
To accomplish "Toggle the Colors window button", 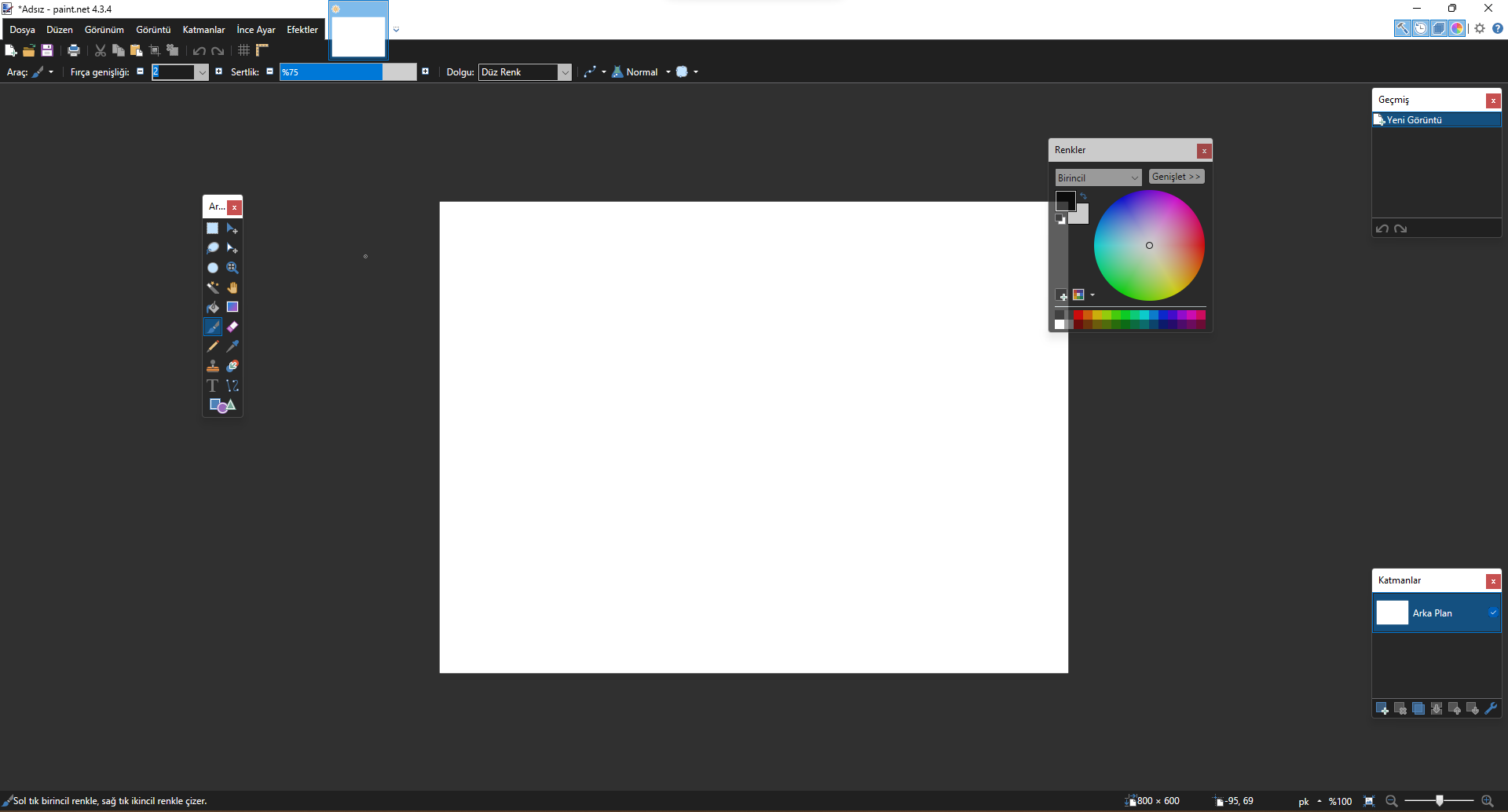I will [x=1457, y=28].
